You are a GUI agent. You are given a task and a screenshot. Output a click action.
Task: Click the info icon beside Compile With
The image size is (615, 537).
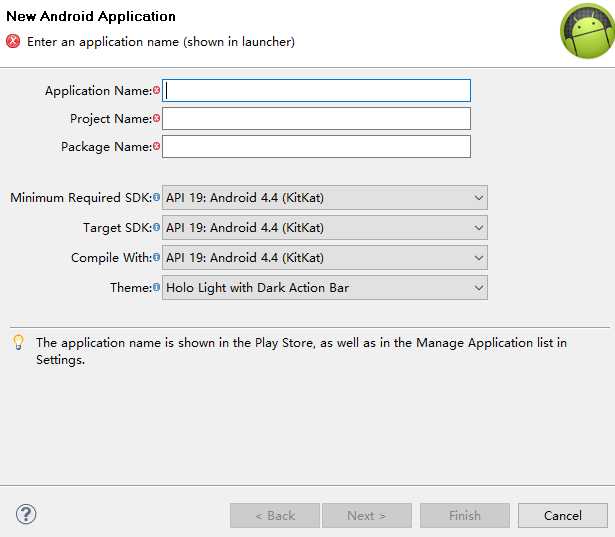tap(156, 257)
